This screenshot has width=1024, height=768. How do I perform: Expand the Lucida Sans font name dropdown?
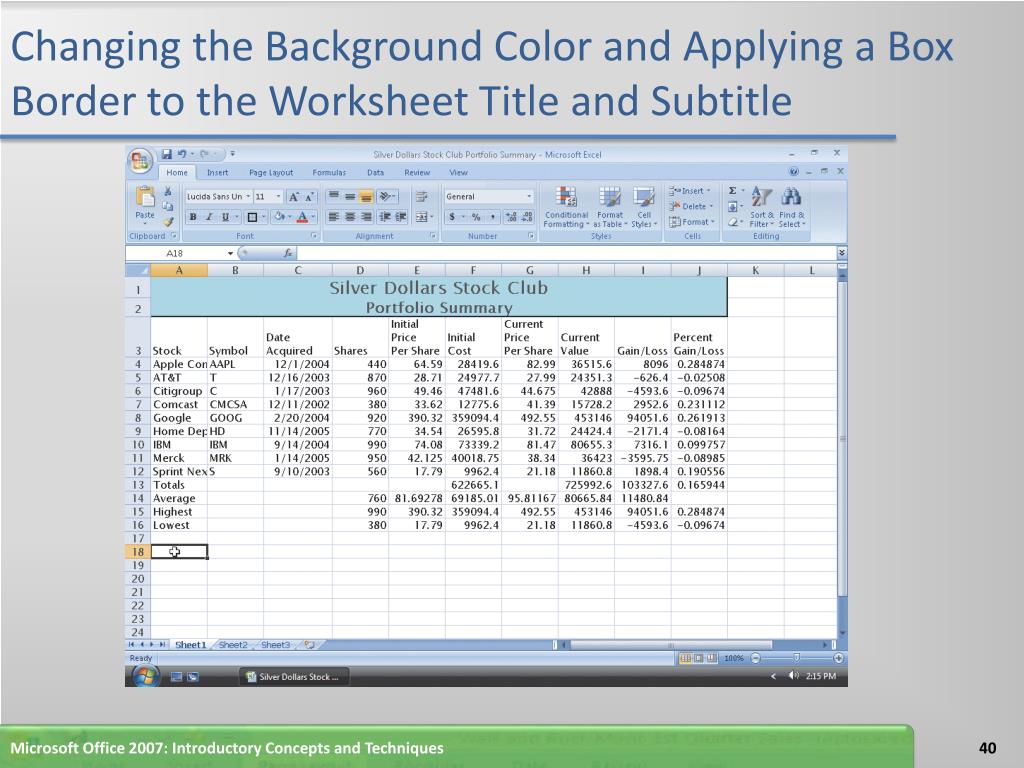[248, 196]
